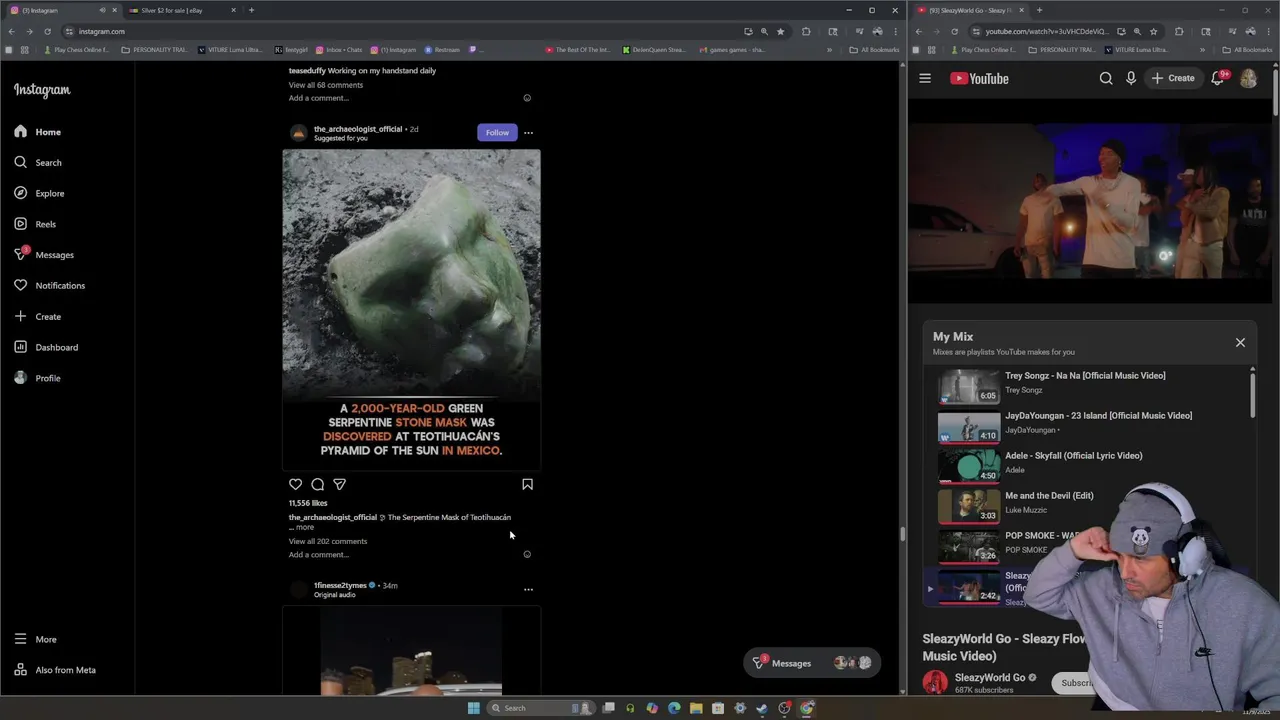Viewport: 1280px width, 720px height.
Task: Click the YouTube video player
Action: tap(1092, 200)
